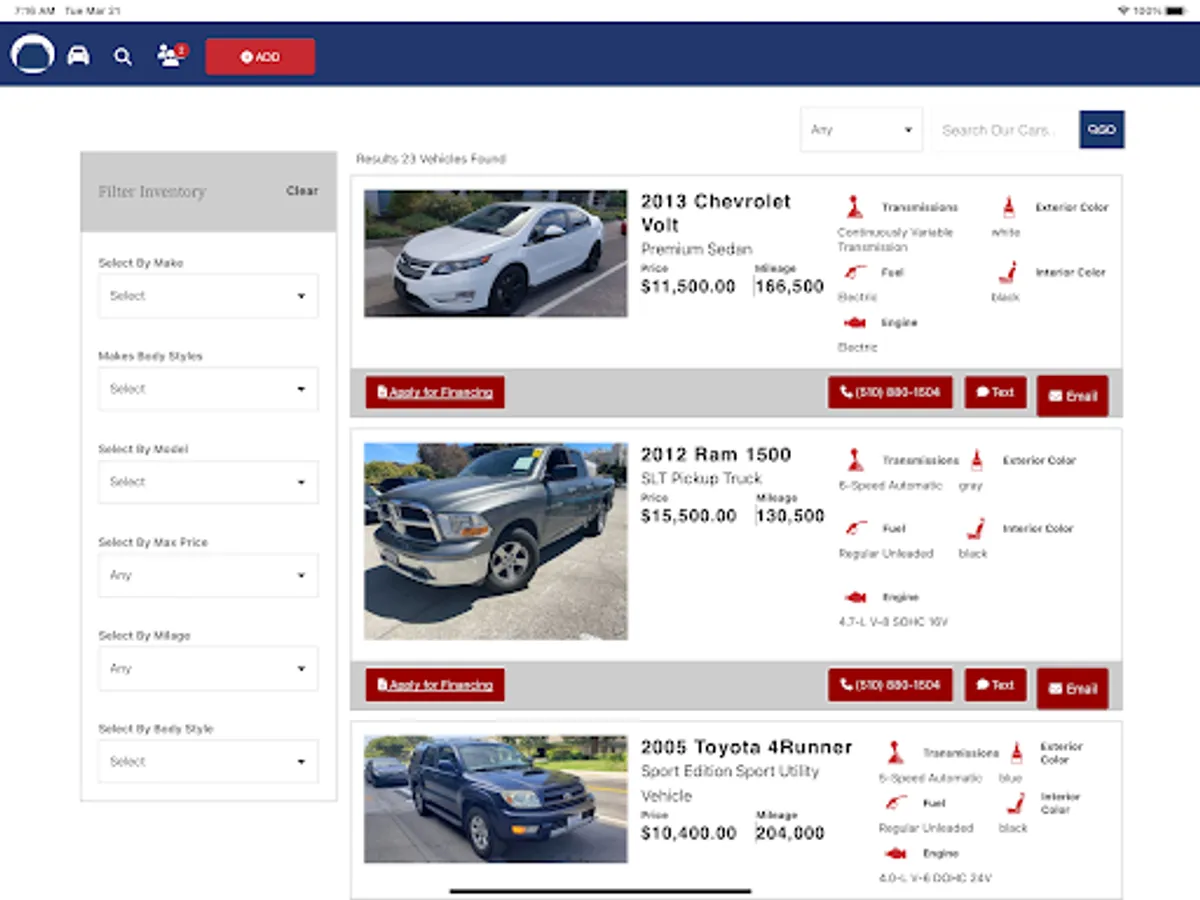
Task: Click the SLT Pickup Truck subtitle
Action: point(701,478)
